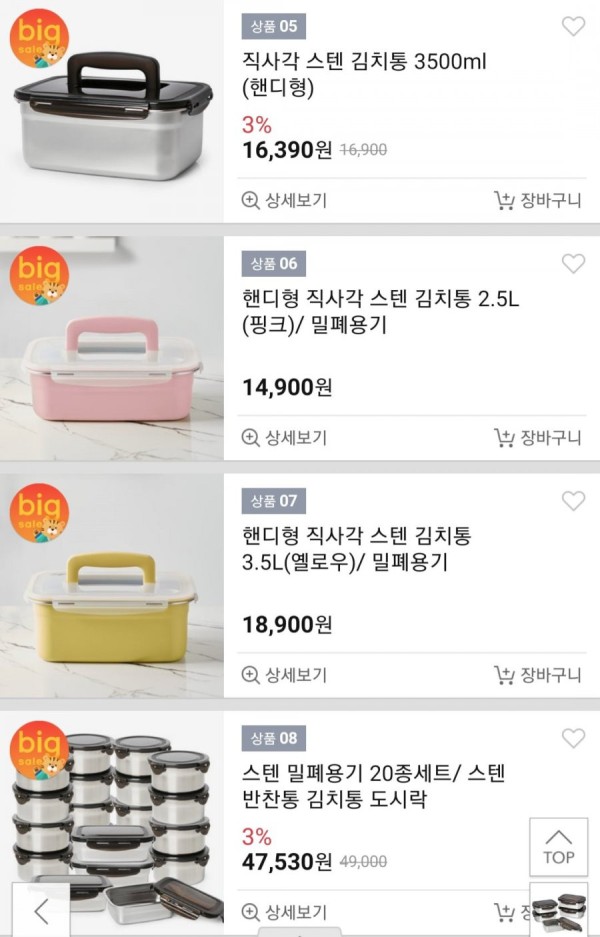Open the 스텐 밀폐용기 20종세트 product title
The image size is (600, 937).
(374, 786)
